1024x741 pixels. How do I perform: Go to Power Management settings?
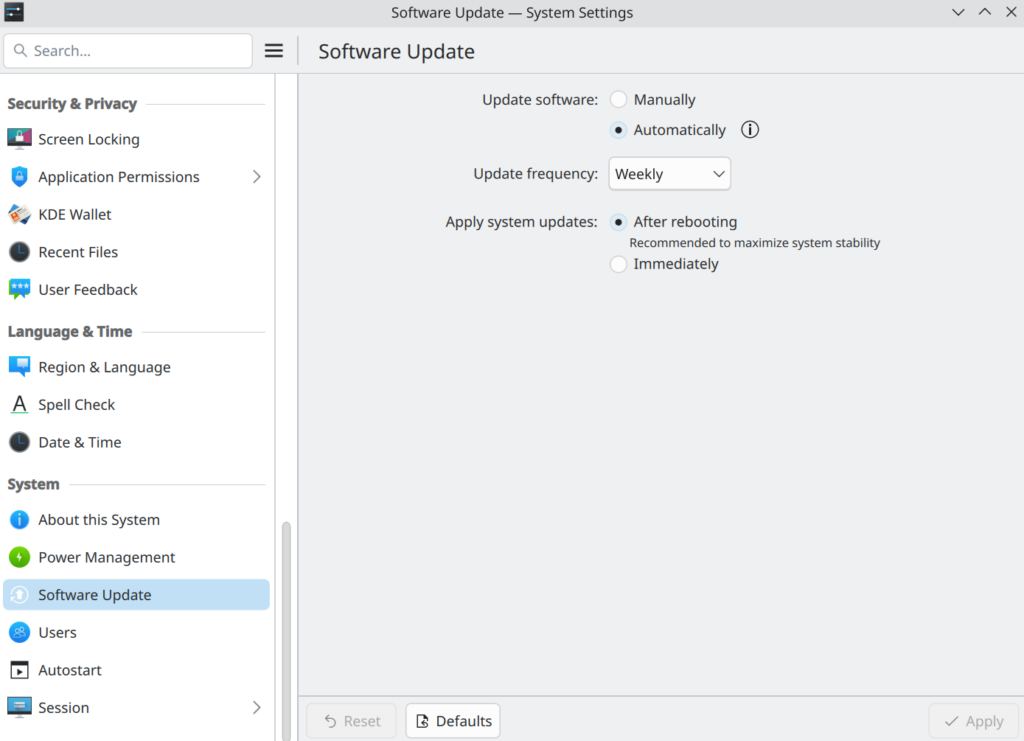coord(136,558)
